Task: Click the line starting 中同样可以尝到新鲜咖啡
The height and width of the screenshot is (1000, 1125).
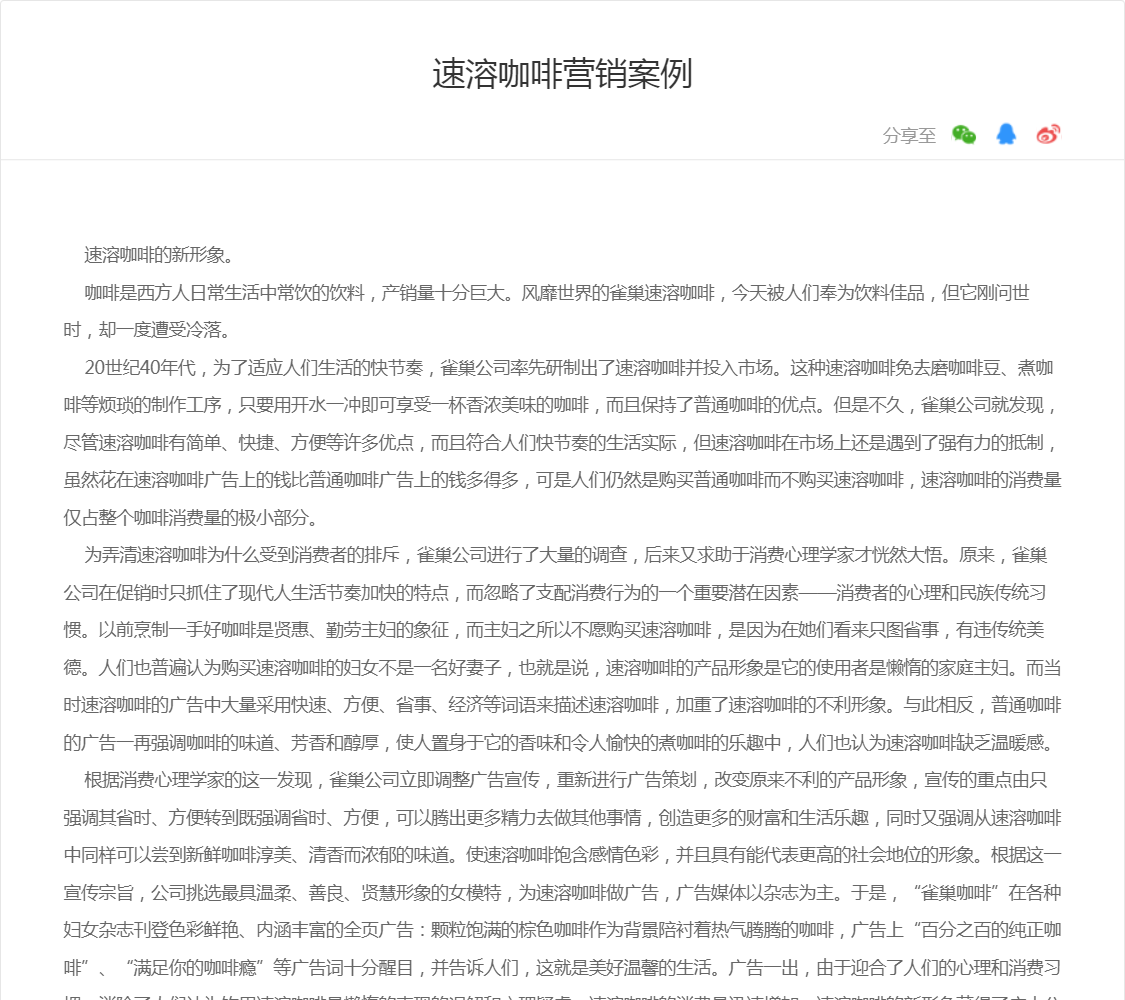Action: click(x=562, y=855)
